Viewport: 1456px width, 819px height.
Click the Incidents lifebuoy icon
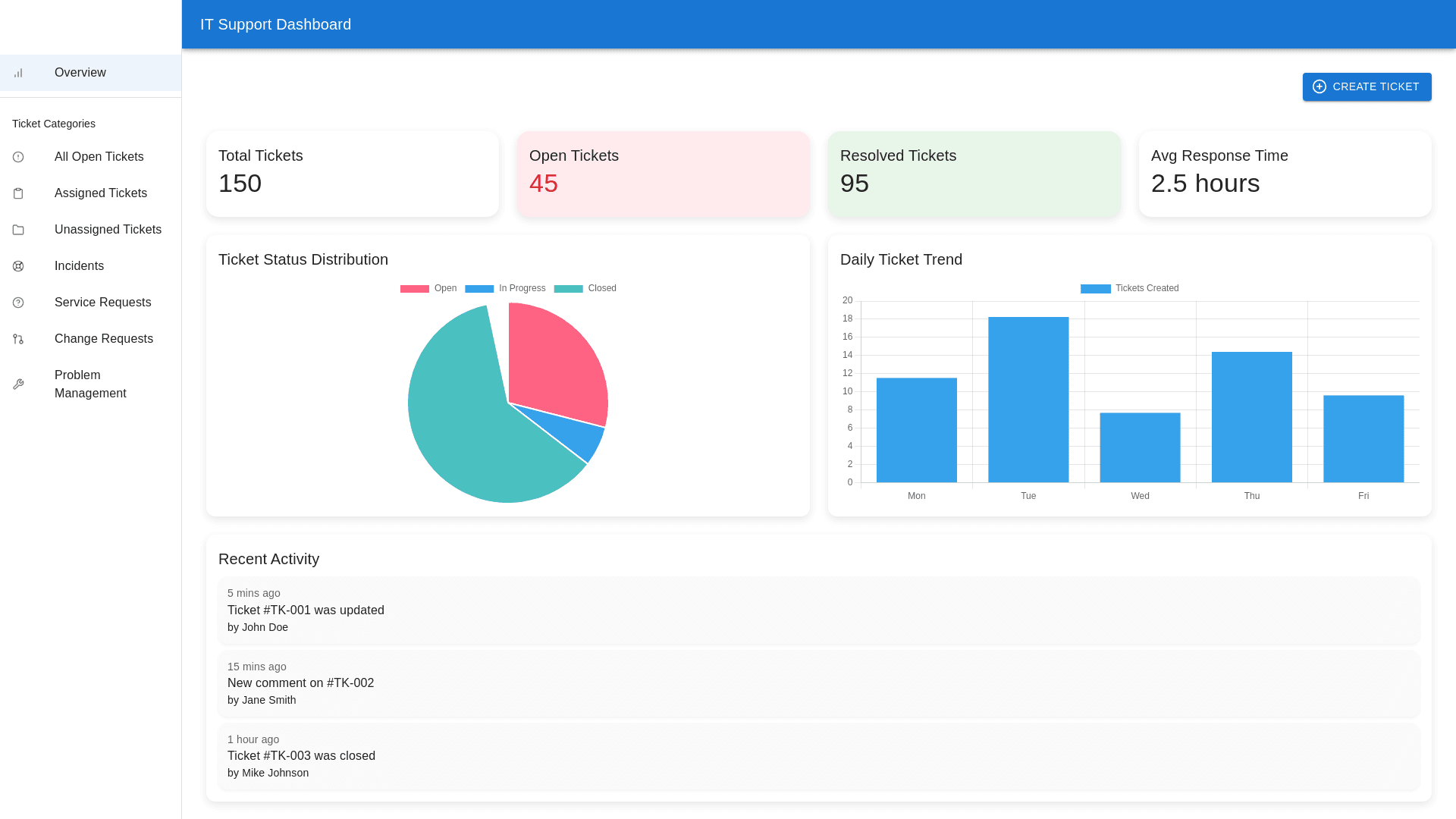[18, 266]
